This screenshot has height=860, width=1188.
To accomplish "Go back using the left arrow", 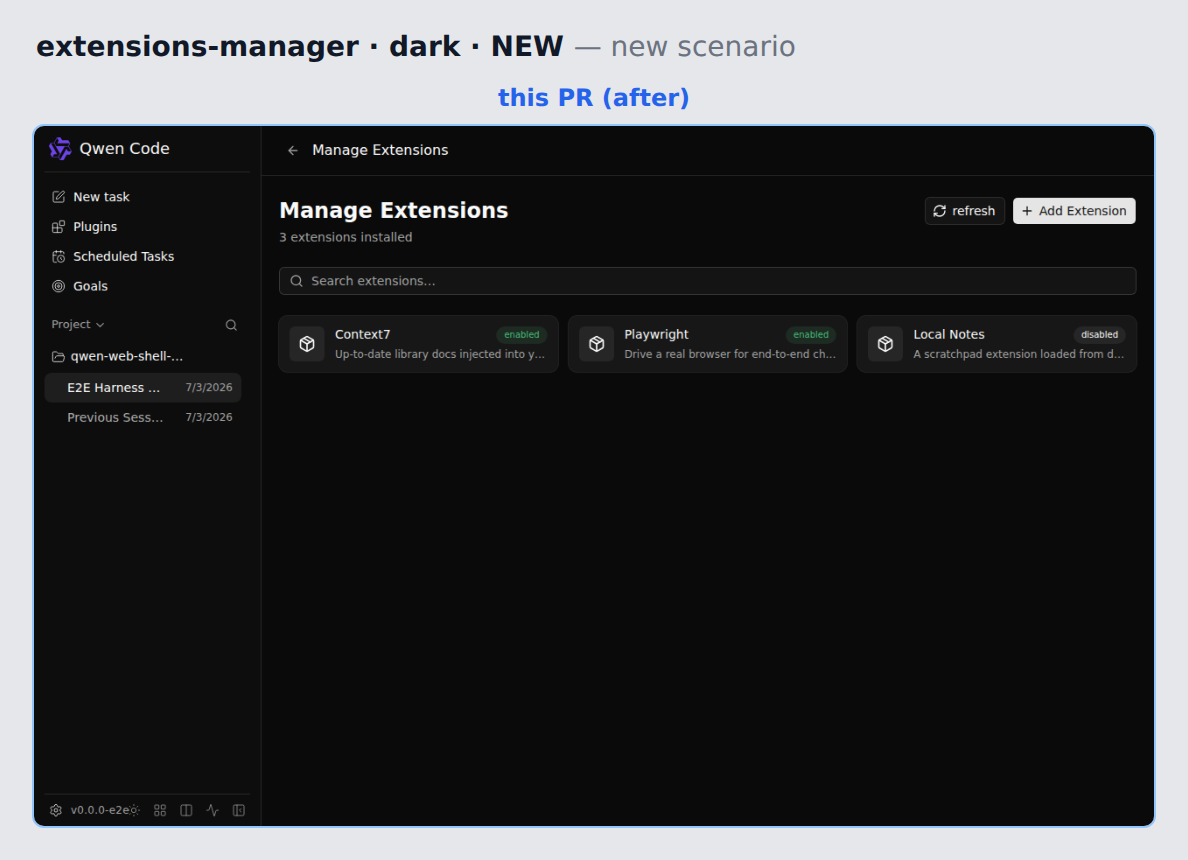I will (x=292, y=151).
